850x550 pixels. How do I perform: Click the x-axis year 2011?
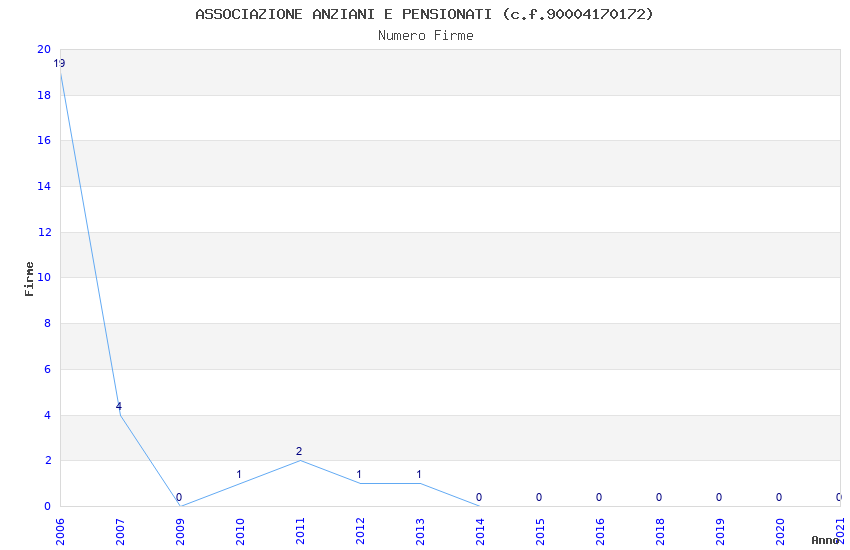300,532
